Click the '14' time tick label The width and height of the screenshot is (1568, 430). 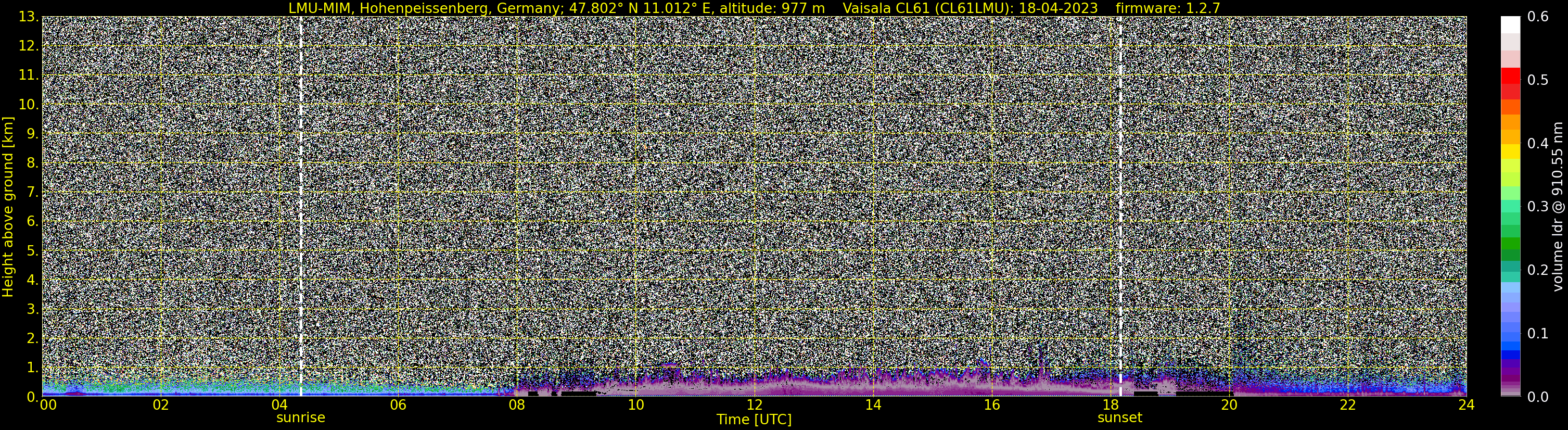point(872,405)
